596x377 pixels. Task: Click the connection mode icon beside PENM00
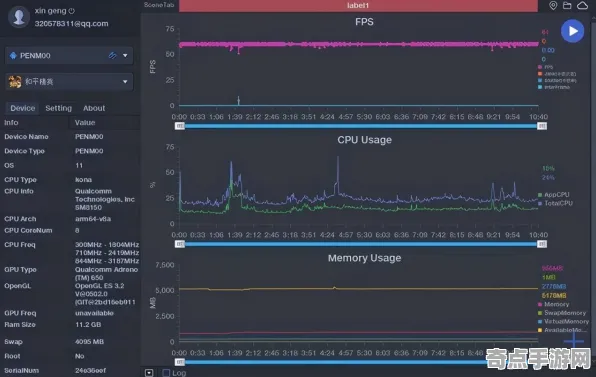[113, 55]
